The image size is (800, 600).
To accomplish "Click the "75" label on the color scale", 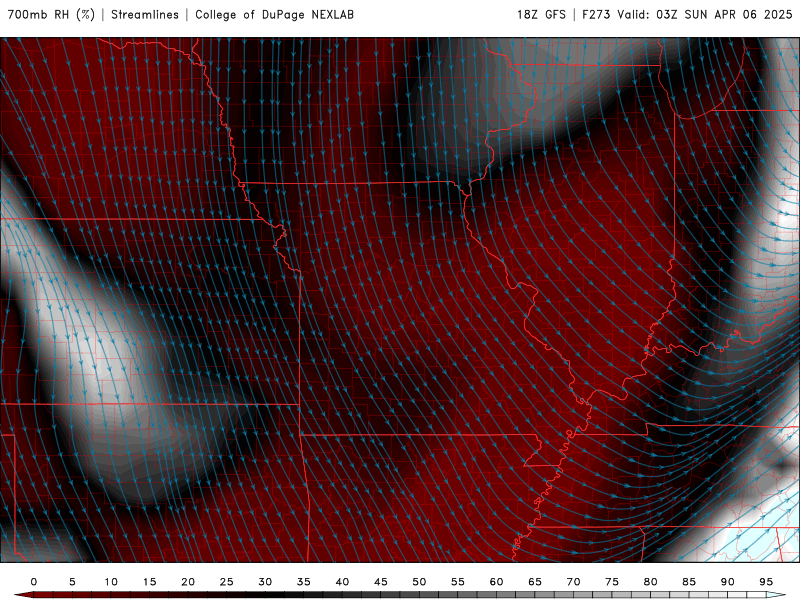I will (x=612, y=582).
